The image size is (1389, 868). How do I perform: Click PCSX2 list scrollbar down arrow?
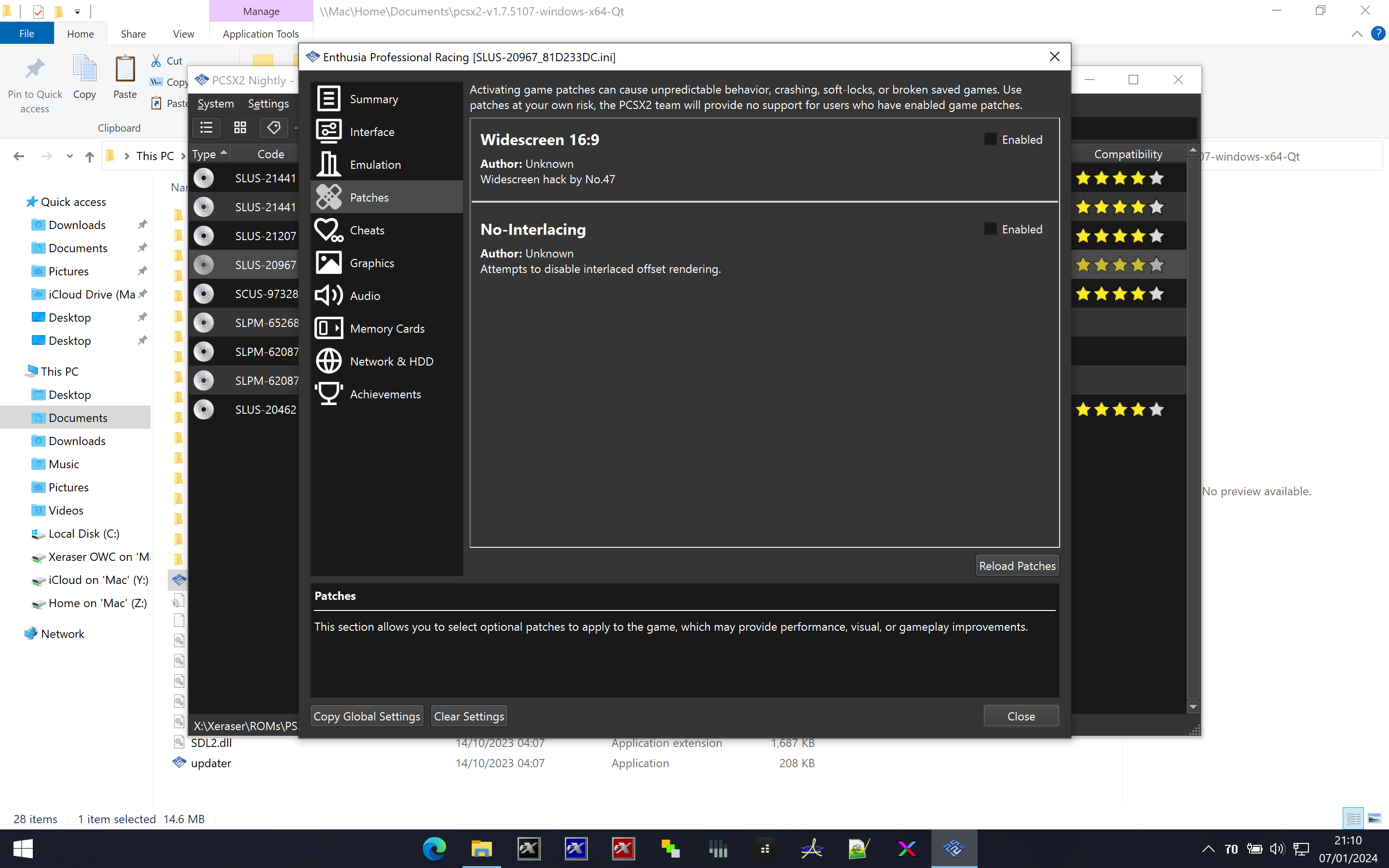coord(1193,706)
